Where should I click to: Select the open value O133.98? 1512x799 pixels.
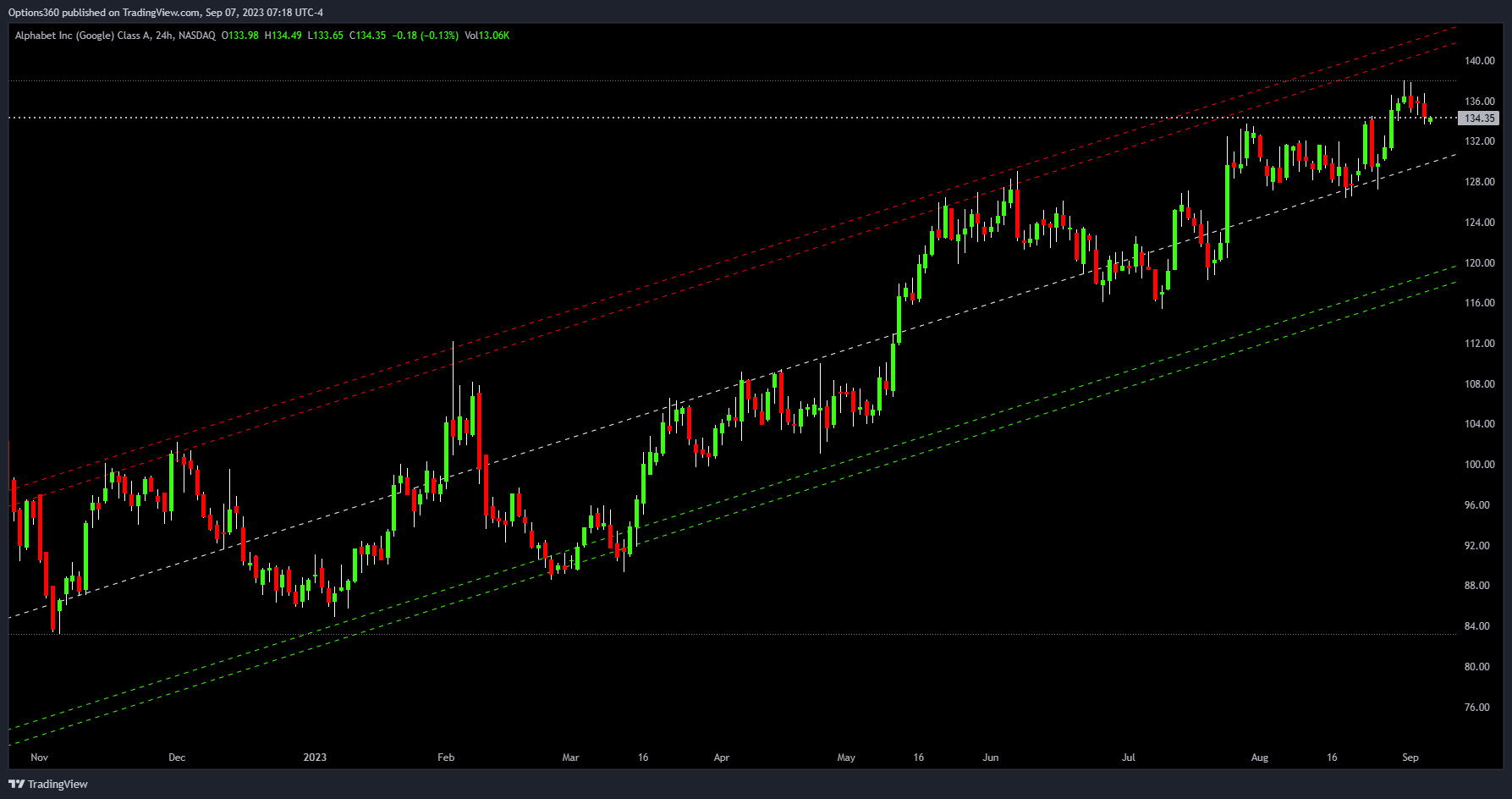(240, 36)
